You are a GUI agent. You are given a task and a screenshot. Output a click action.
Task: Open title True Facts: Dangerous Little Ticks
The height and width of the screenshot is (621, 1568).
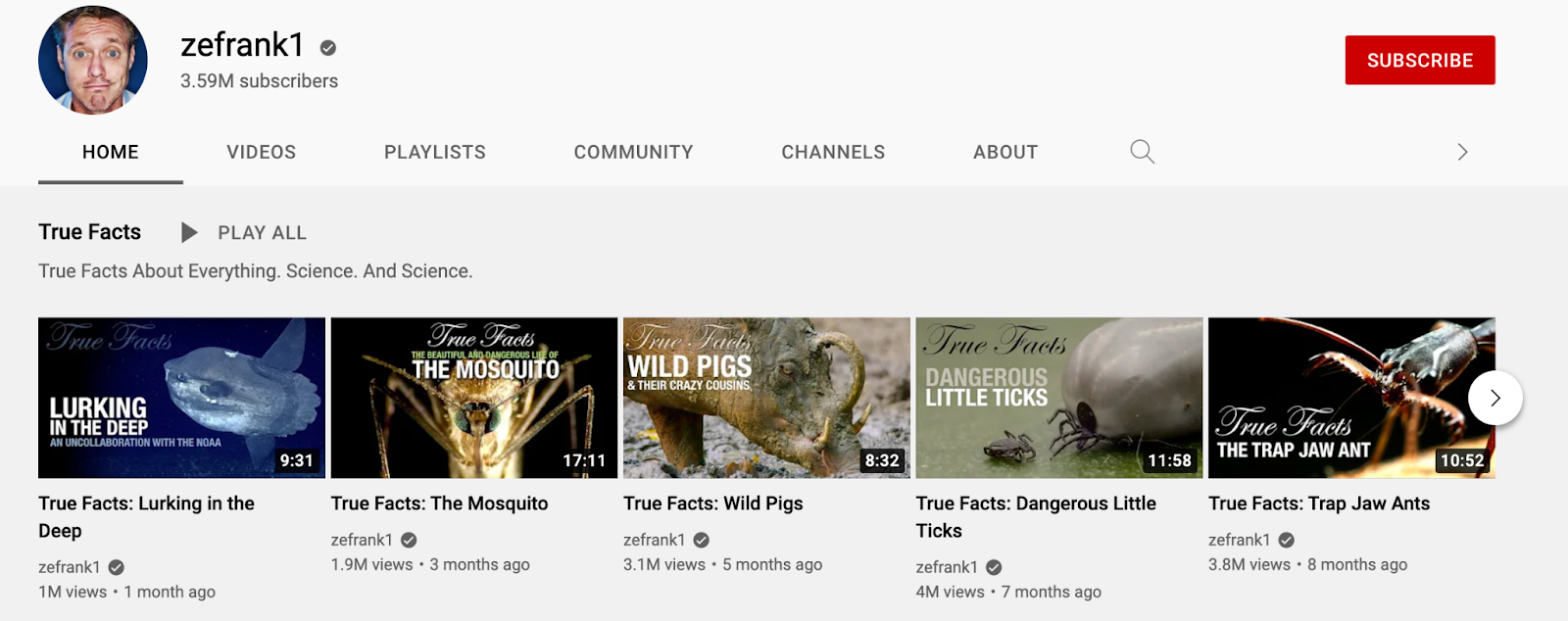point(1036,517)
